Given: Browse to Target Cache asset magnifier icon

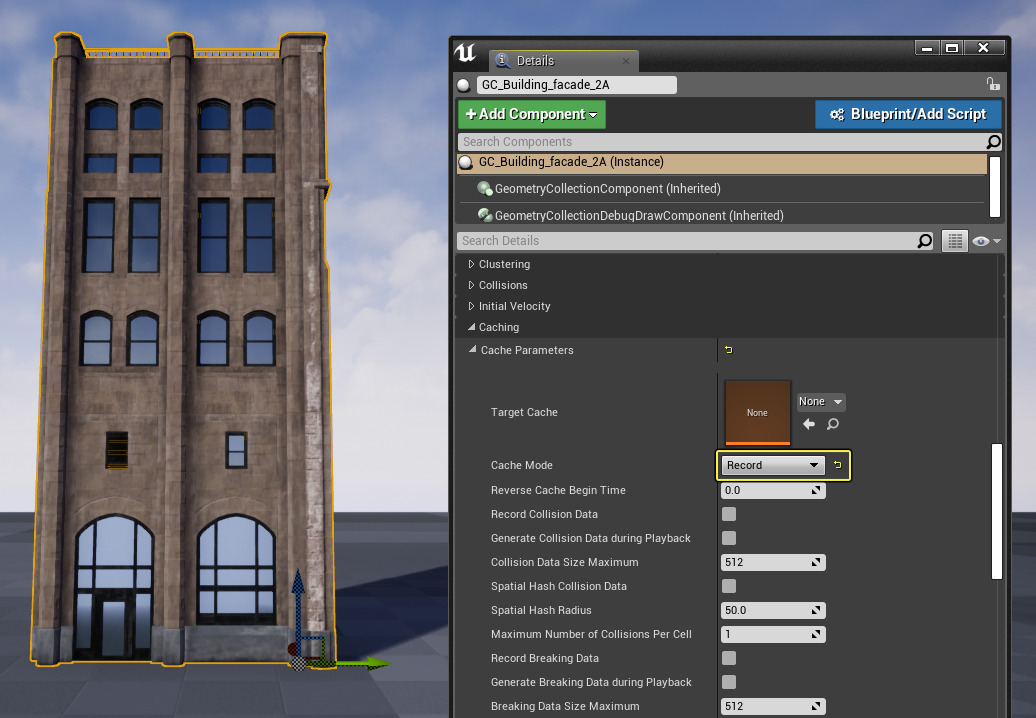Looking at the screenshot, I should 832,424.
